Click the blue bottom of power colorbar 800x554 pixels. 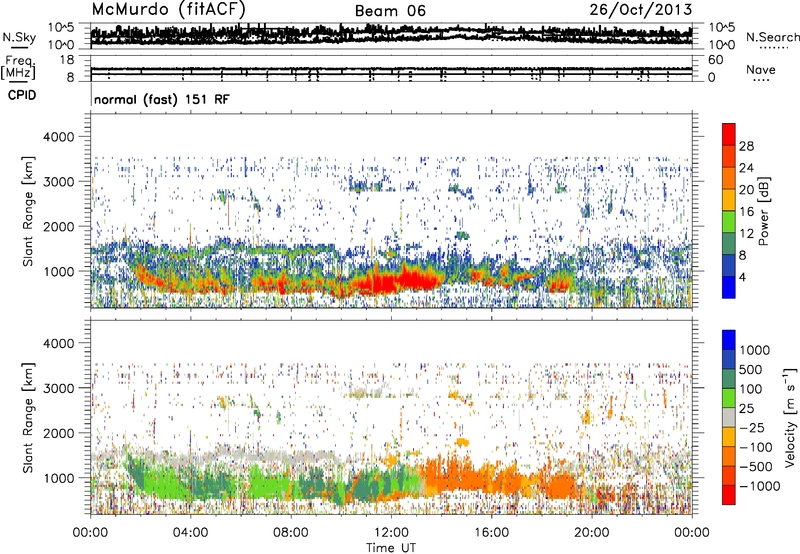729,287
